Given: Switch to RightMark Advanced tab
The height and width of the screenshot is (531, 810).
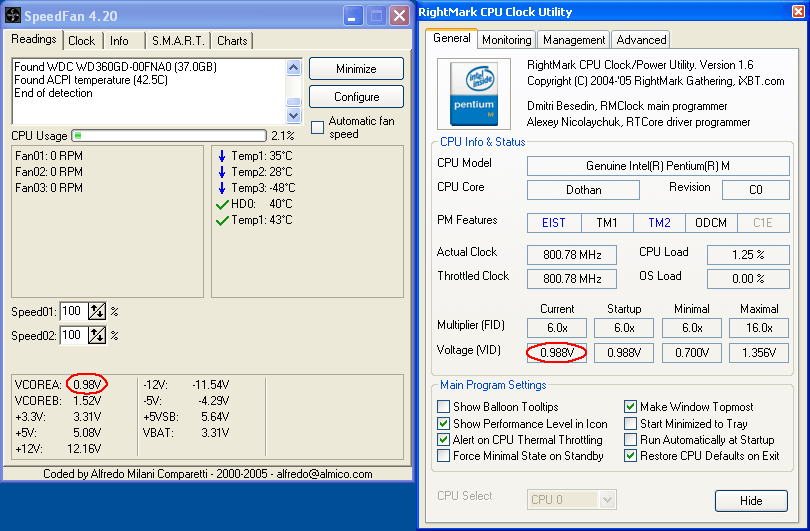Looking at the screenshot, I should [x=641, y=40].
